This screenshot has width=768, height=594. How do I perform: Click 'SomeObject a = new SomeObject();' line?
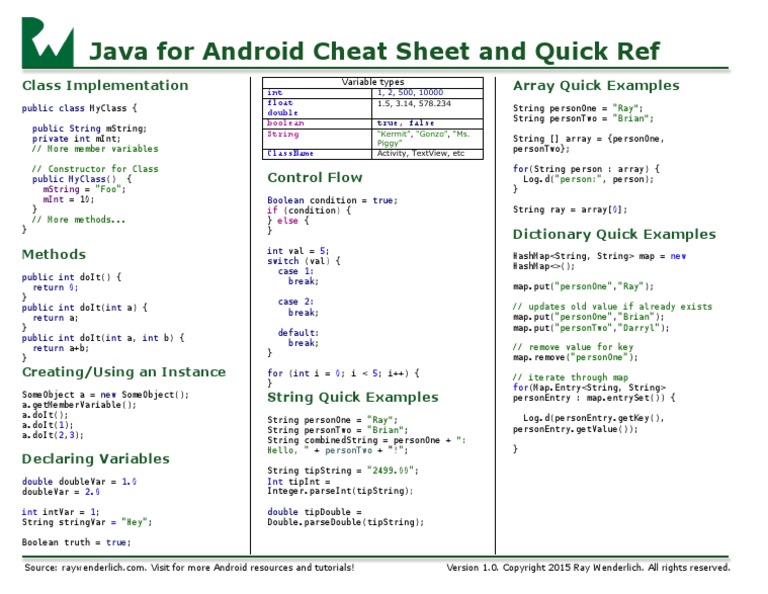105,395
